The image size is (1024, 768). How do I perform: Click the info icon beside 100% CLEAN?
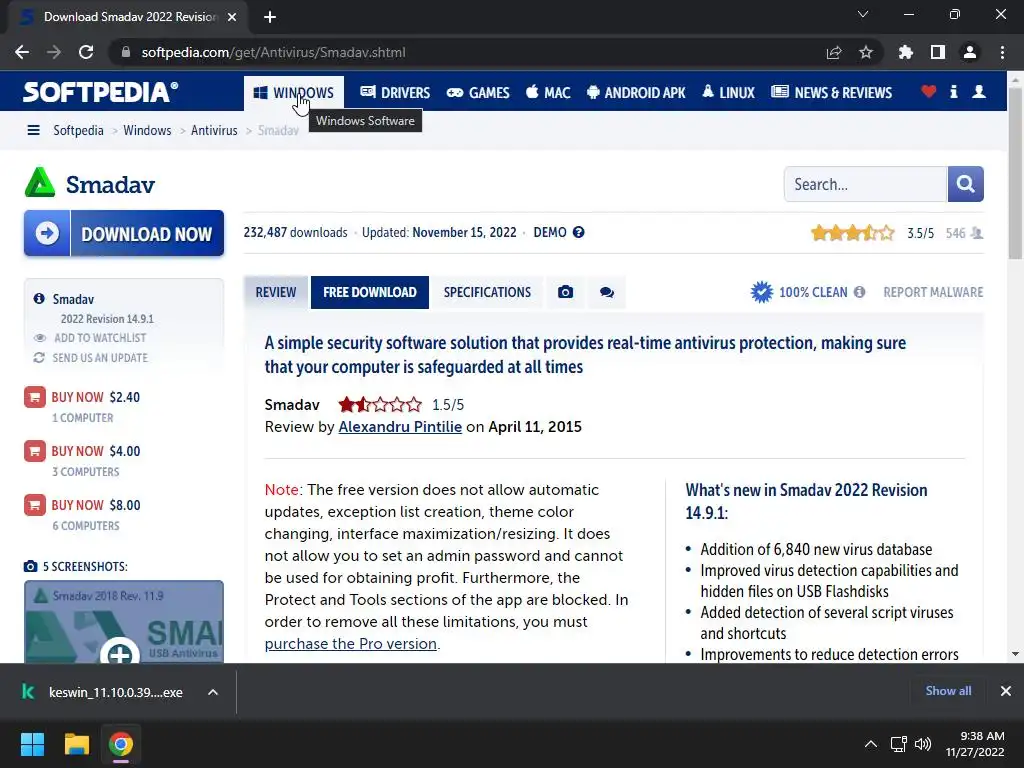(x=859, y=292)
